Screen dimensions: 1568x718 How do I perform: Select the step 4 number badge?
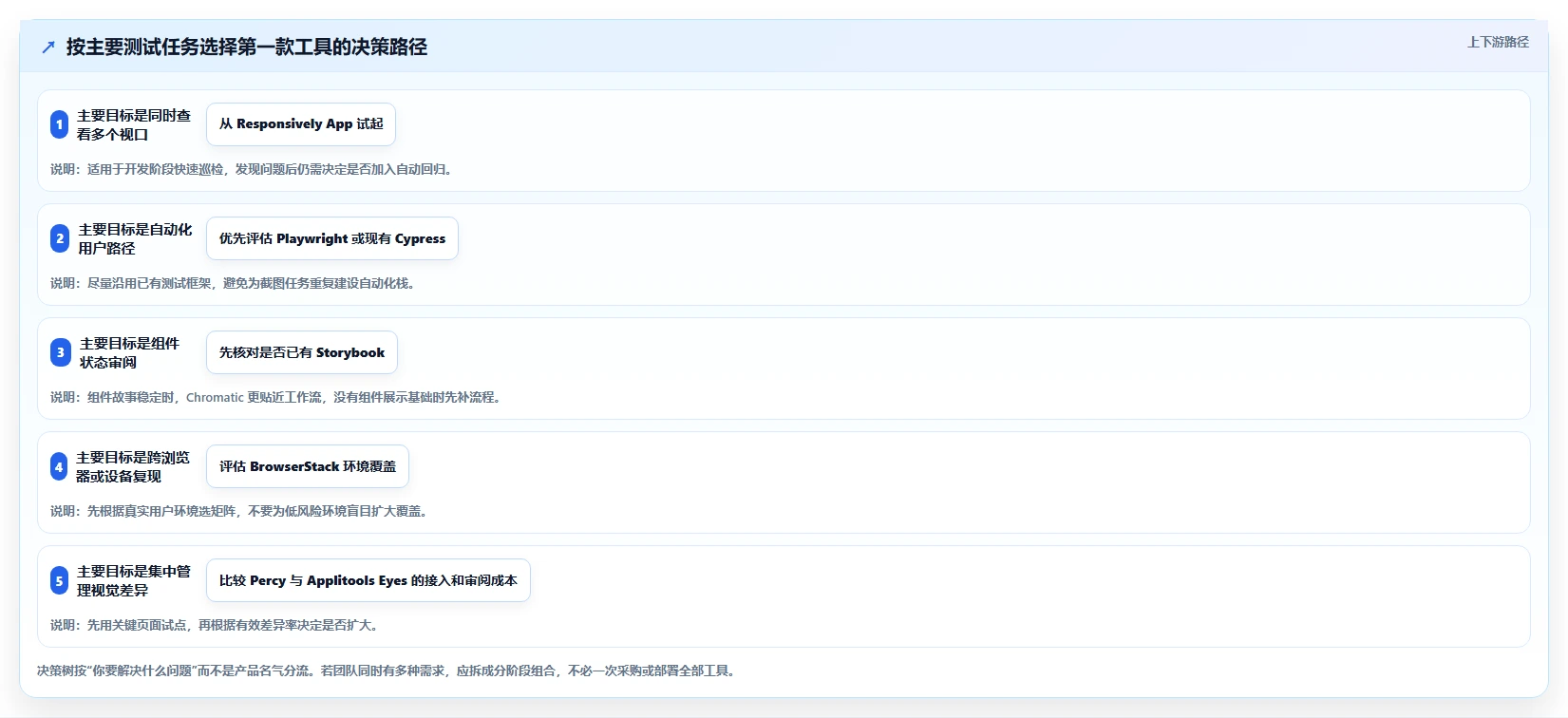coord(59,466)
